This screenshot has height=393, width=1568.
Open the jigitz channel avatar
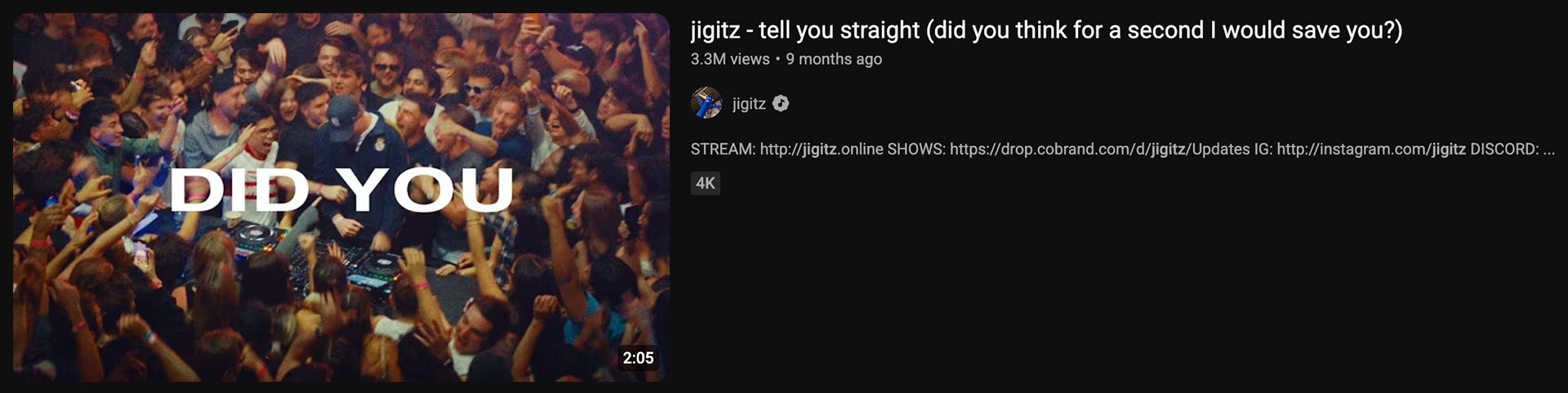click(706, 104)
